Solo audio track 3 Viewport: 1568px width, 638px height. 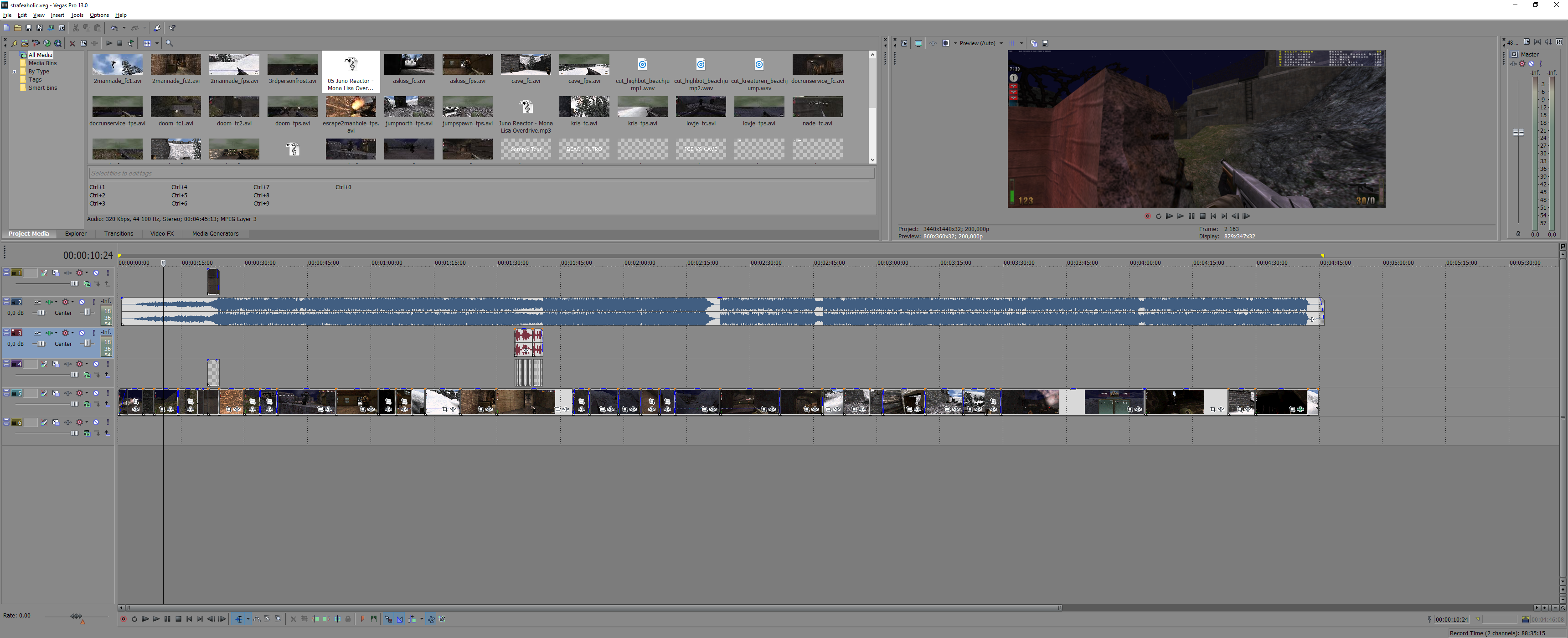(x=94, y=333)
